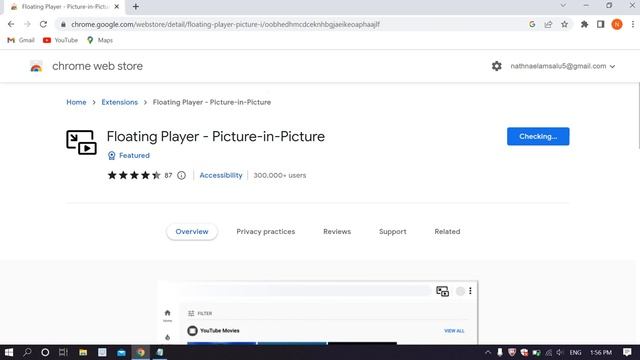Select the Overview tab

192,231
